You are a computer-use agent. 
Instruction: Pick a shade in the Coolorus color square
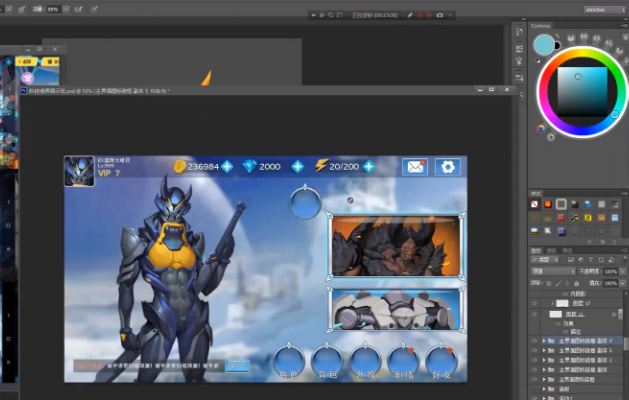coord(582,92)
